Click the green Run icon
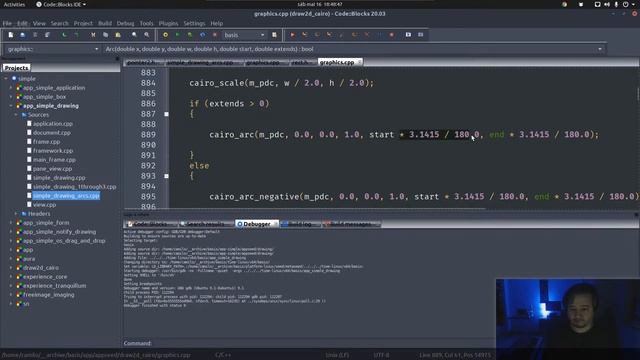Viewport: 640px width, 360px height. [x=178, y=35]
